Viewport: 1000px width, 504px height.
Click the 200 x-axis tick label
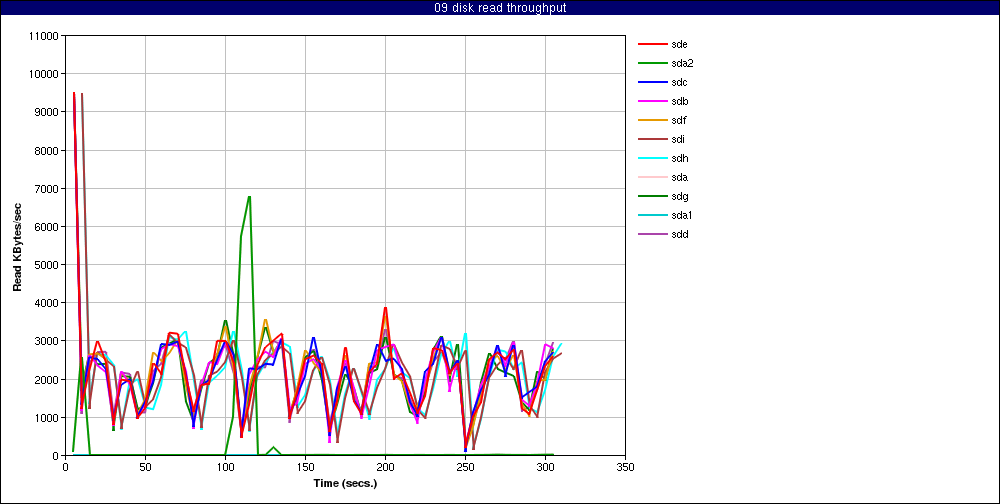coord(385,466)
